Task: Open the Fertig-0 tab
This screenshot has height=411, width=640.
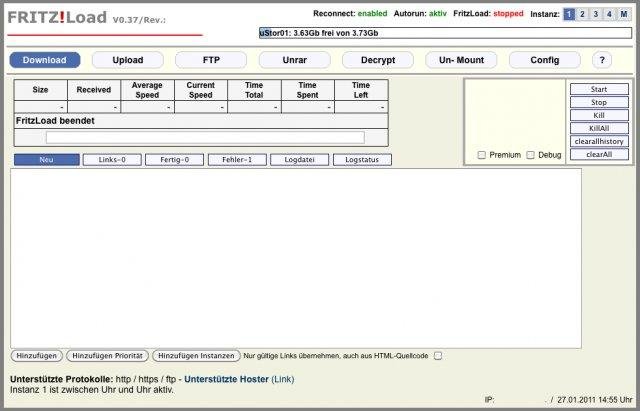Action: coord(175,160)
